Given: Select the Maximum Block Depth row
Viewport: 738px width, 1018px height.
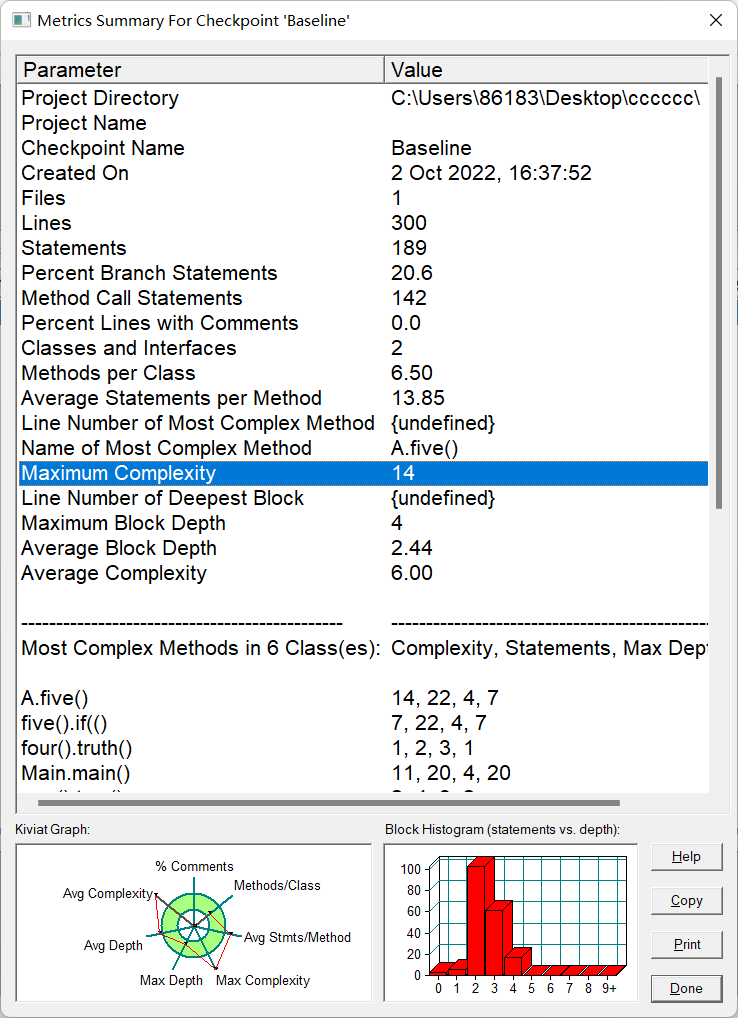Looking at the screenshot, I should point(363,523).
